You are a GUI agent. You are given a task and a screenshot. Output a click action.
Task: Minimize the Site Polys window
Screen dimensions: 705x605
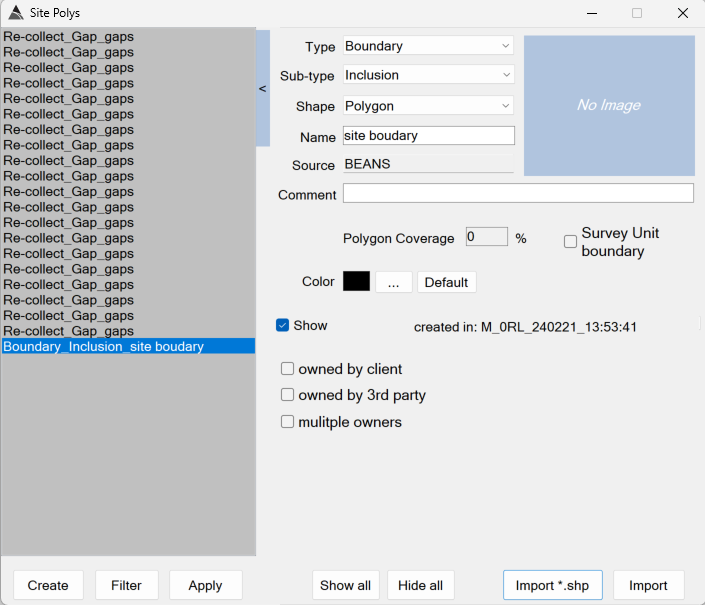[592, 13]
